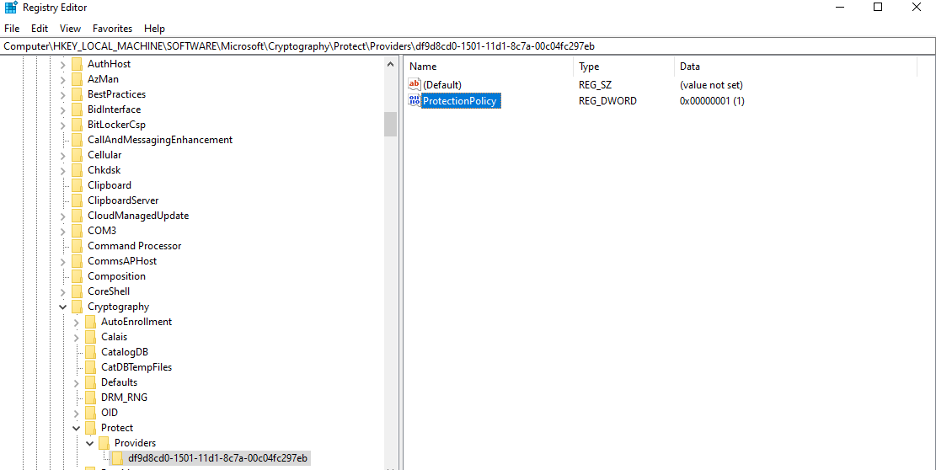The width and height of the screenshot is (936, 470).
Task: Click the Providers folder icon
Action: [104, 443]
